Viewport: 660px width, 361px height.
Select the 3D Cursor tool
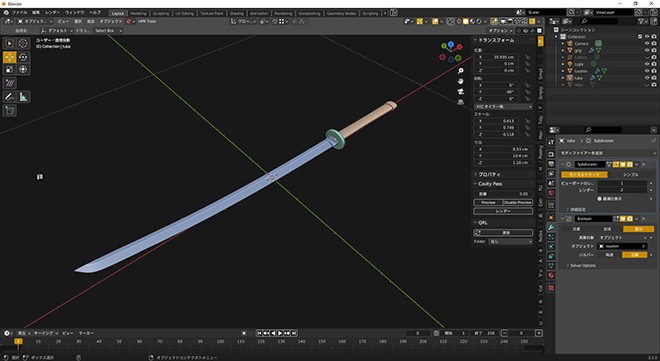click(x=23, y=43)
